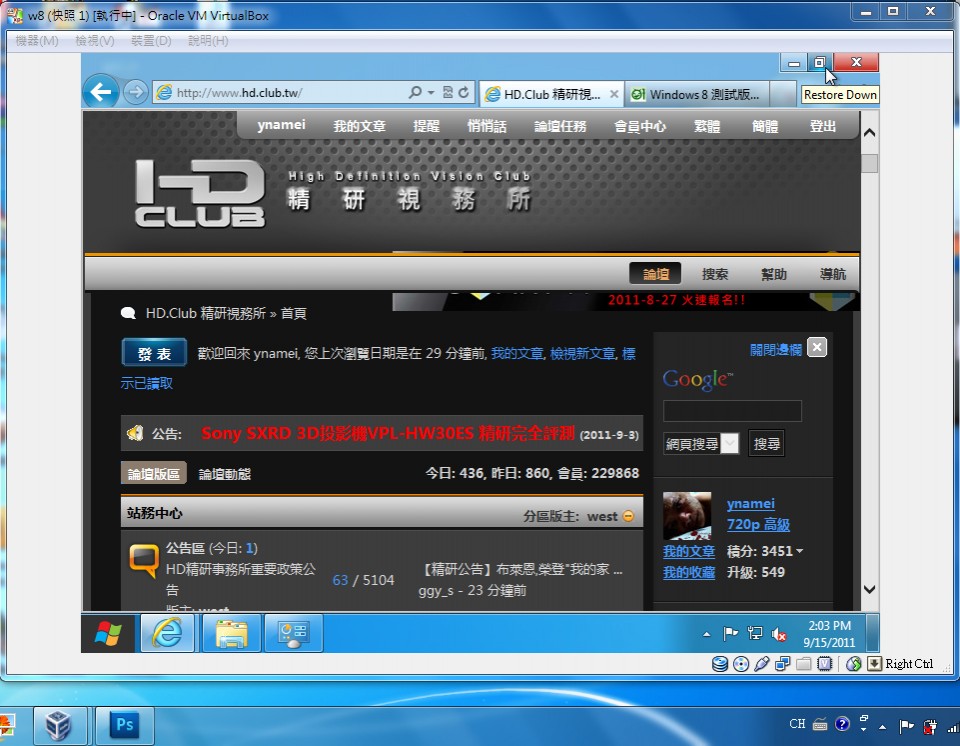The width and height of the screenshot is (960, 746).
Task: Open the ynamei user menu item
Action: [281, 125]
